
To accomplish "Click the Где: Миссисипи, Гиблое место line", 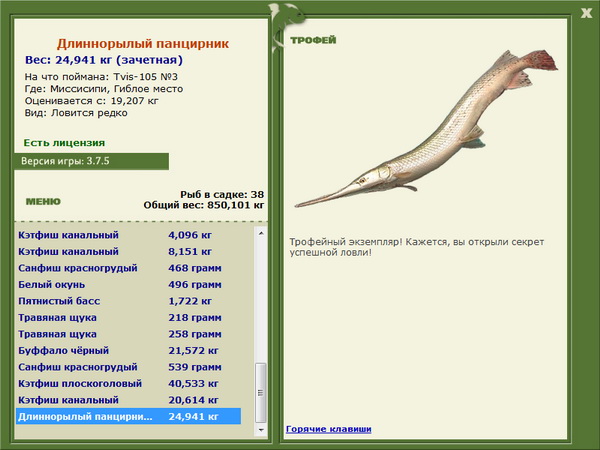I will [x=104, y=89].
